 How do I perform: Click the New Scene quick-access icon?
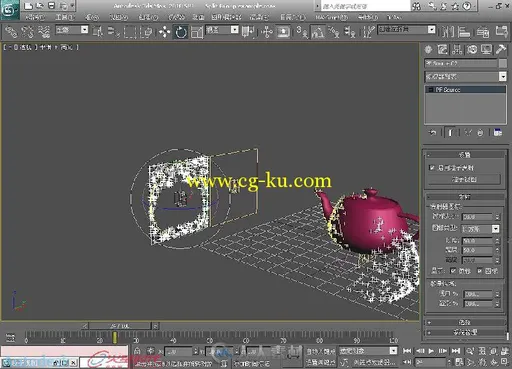(29, 6)
